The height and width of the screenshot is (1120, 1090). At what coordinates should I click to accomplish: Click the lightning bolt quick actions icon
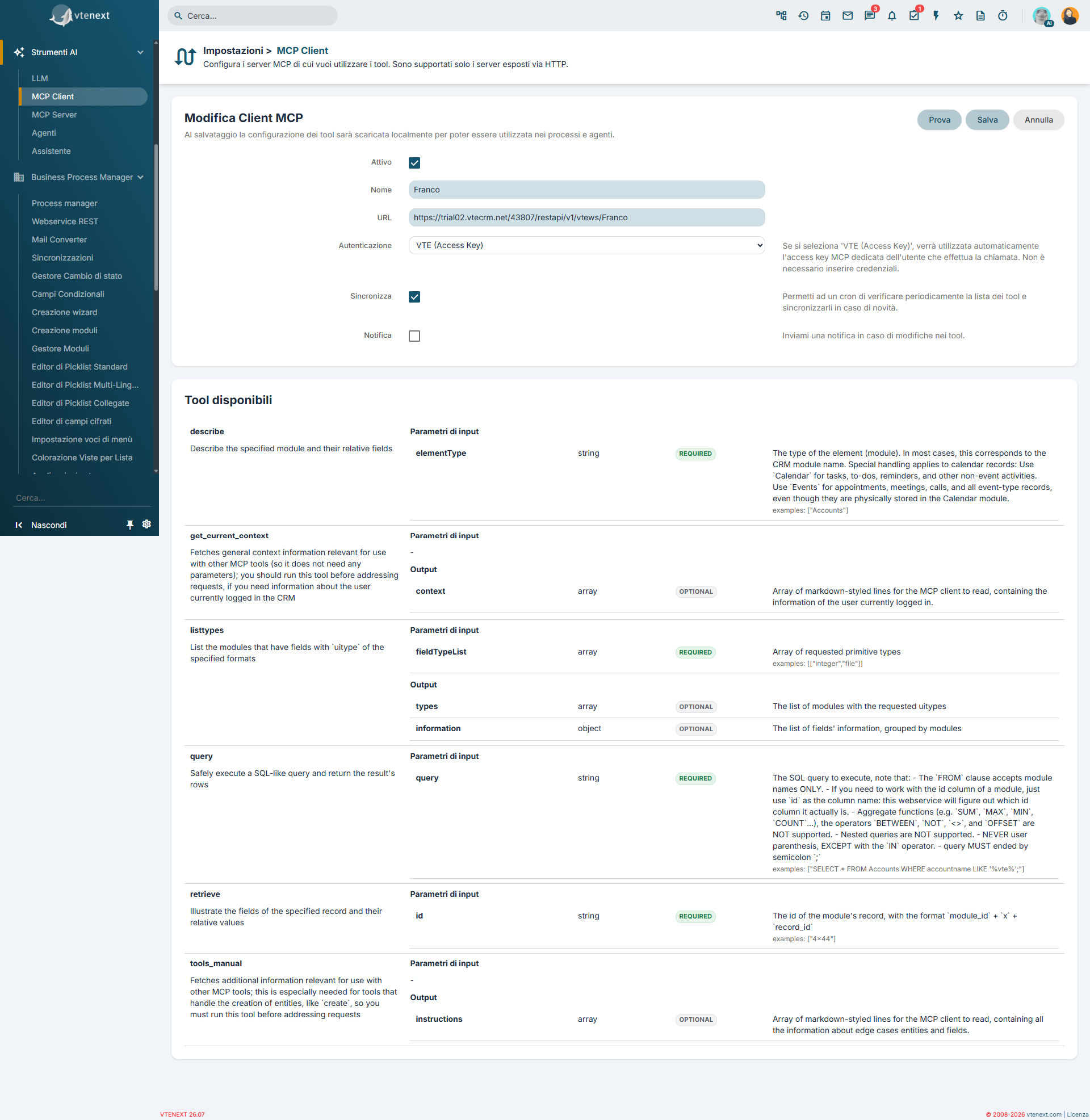[936, 15]
